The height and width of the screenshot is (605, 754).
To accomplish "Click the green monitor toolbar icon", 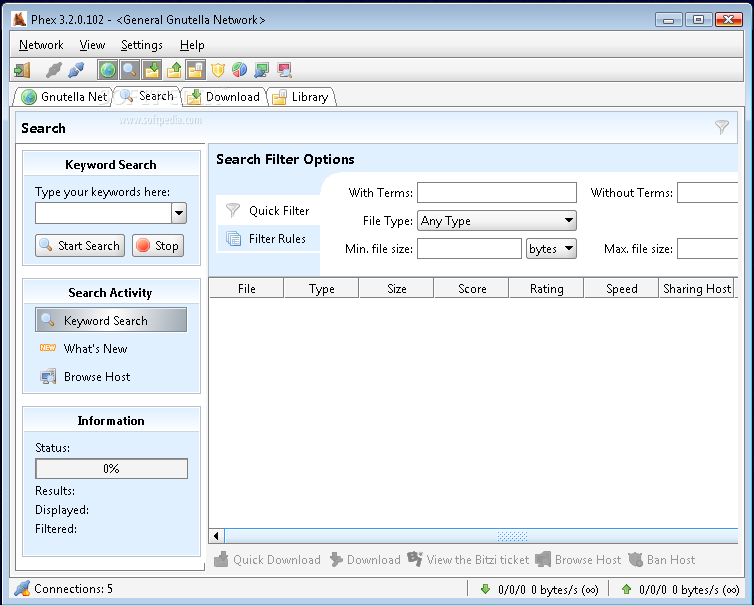I will pos(262,70).
